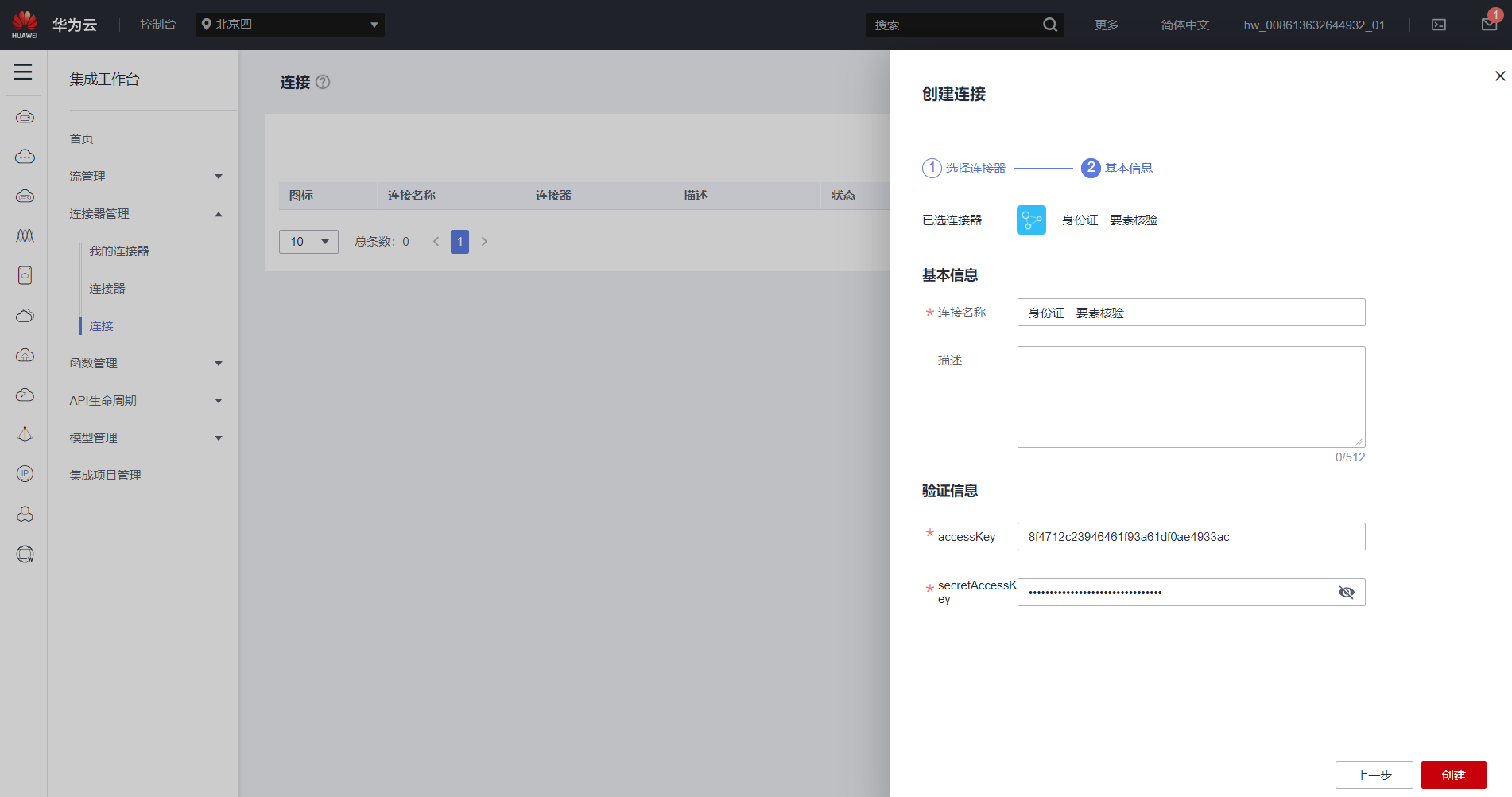Click the cloud gauge sidebar icon
The height and width of the screenshot is (797, 1512).
(x=25, y=395)
